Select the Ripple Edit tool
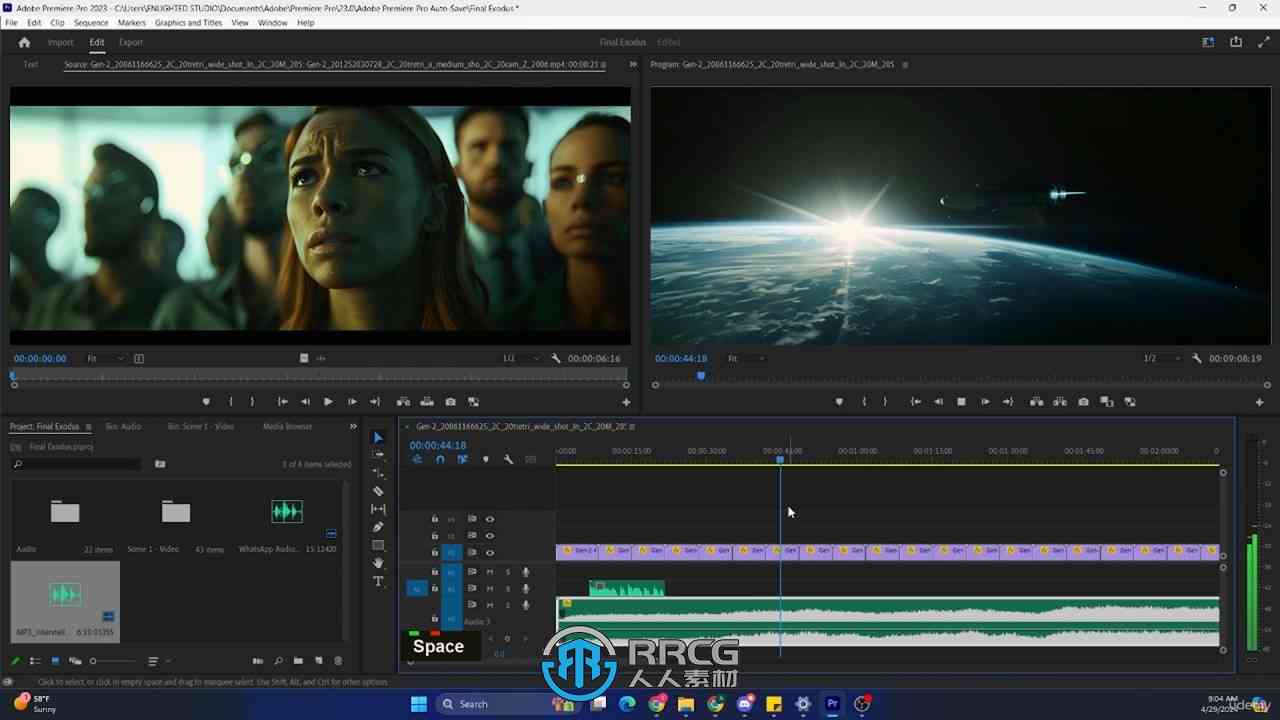This screenshot has width=1280, height=720. 378,473
